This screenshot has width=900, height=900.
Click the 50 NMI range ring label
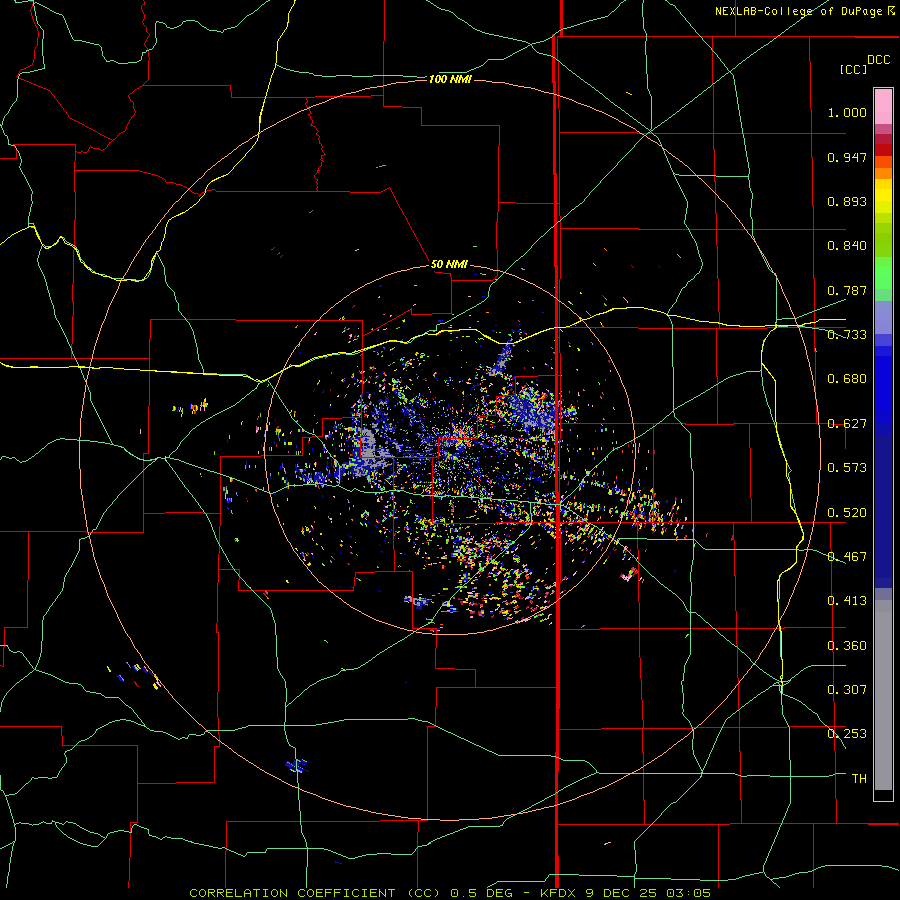pos(449,264)
